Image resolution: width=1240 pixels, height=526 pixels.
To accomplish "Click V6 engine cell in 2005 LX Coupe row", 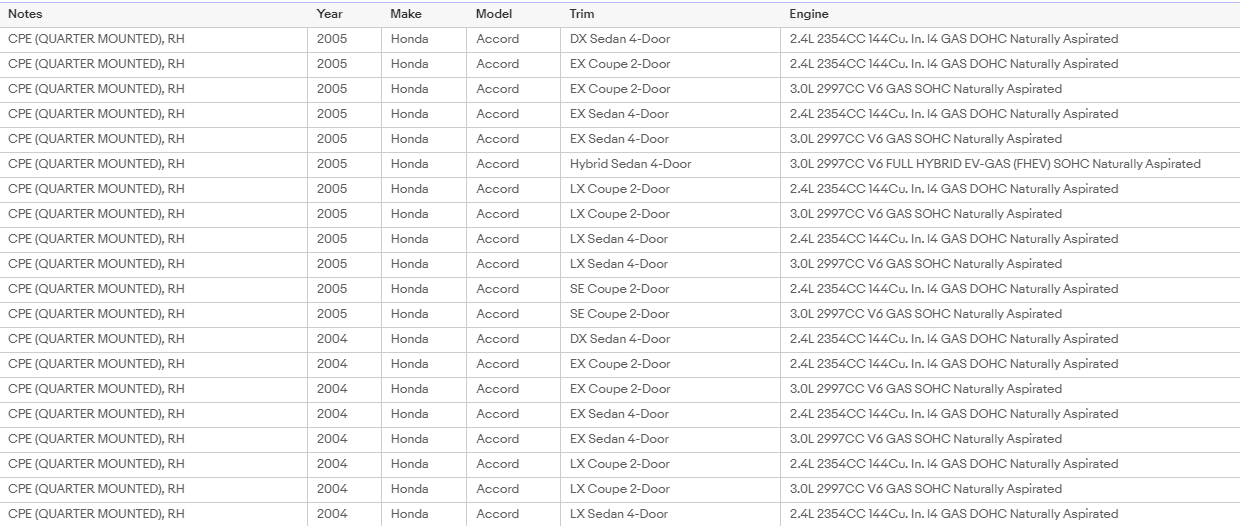I will click(x=1010, y=214).
